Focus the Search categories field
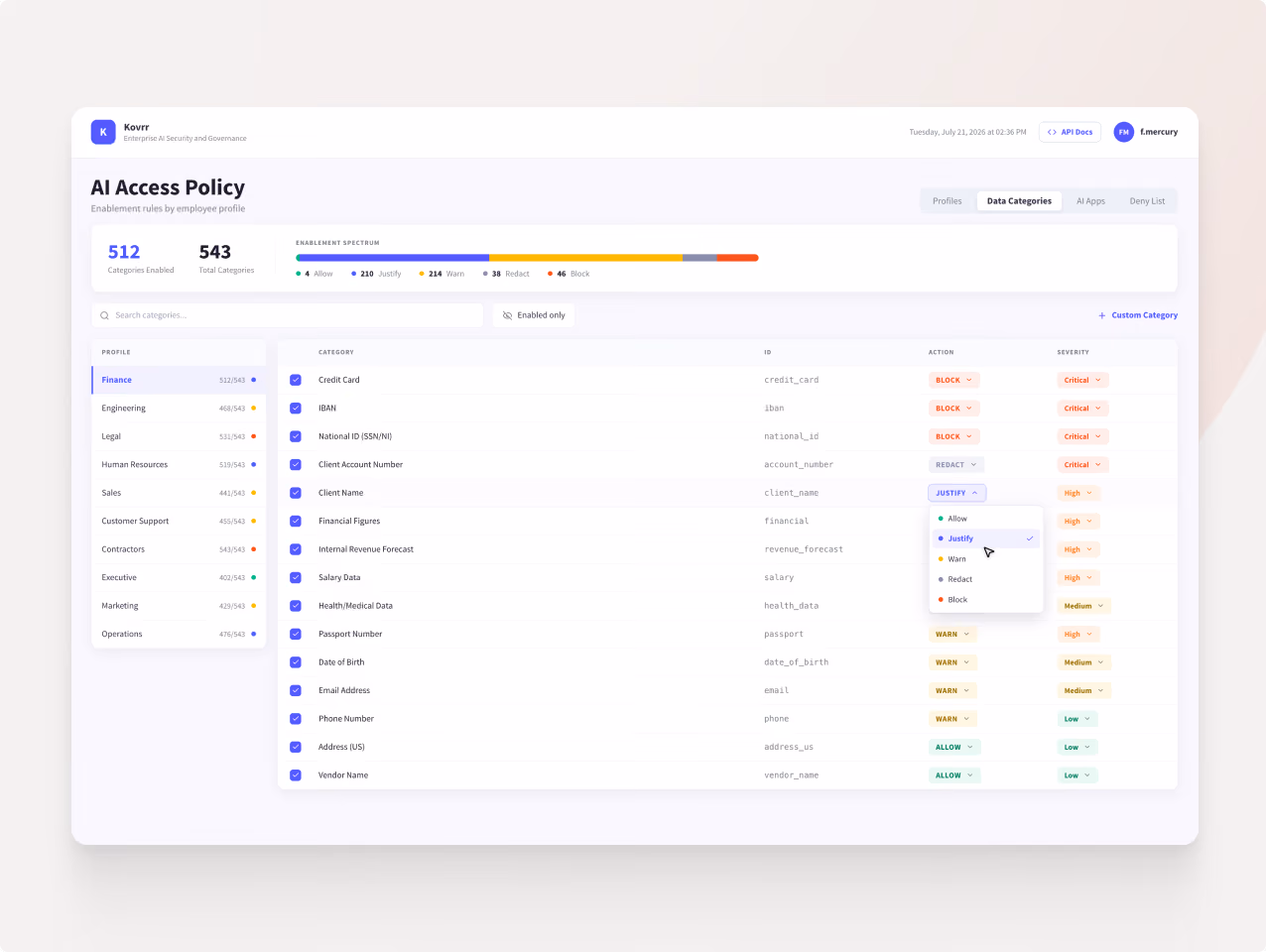This screenshot has width=1266, height=952. click(288, 315)
